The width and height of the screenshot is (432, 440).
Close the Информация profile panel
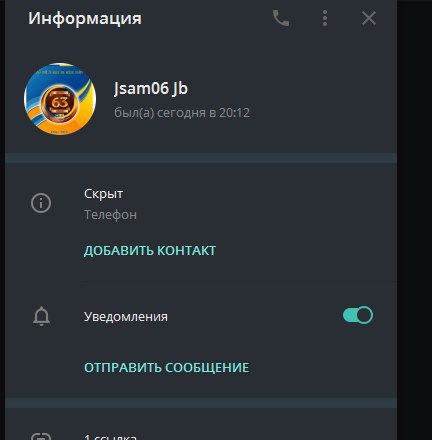[x=369, y=18]
